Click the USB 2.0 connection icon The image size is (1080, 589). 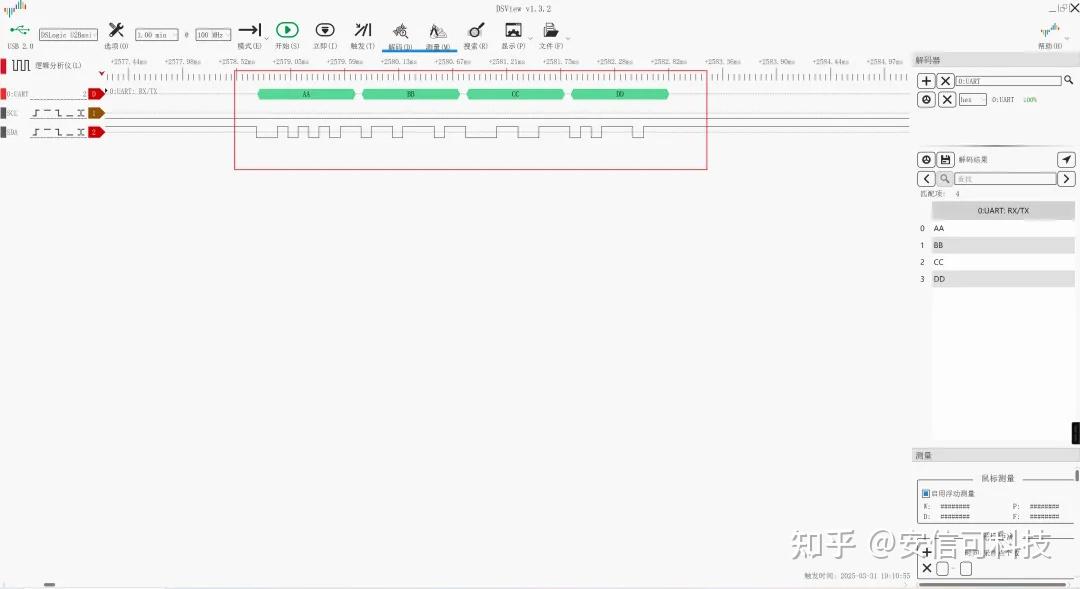[x=19, y=30]
